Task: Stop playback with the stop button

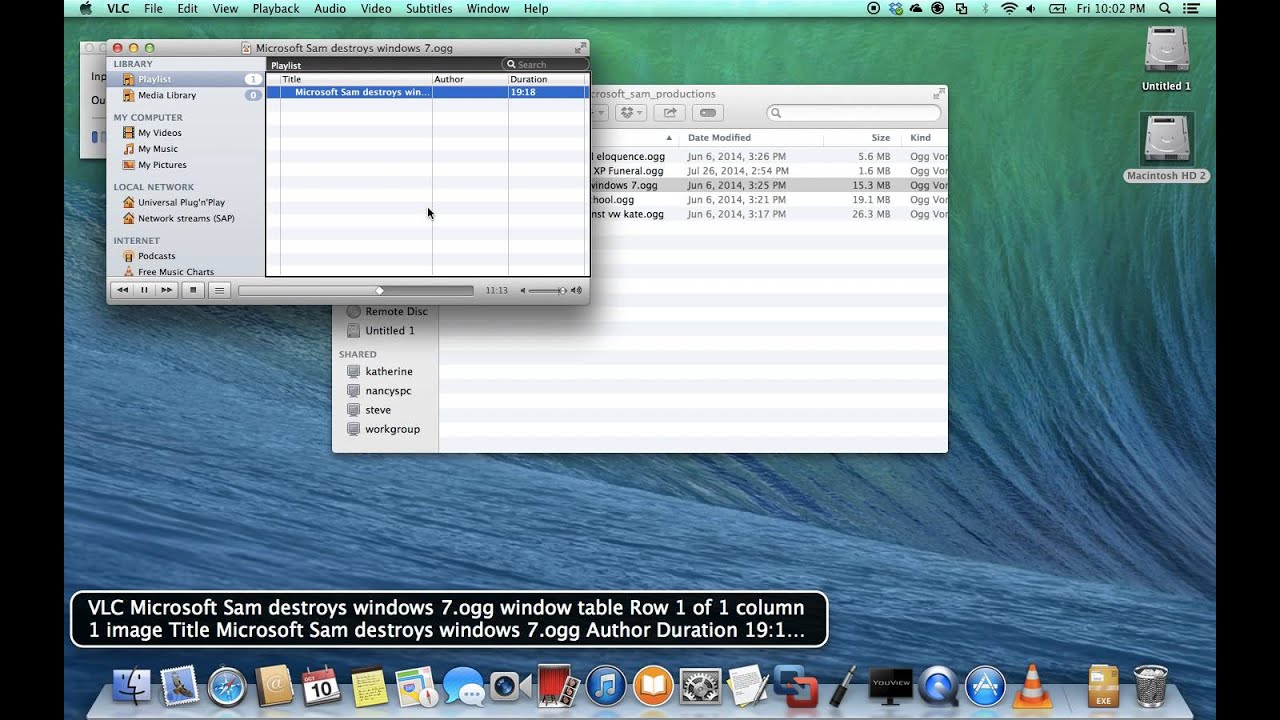Action: [194, 290]
